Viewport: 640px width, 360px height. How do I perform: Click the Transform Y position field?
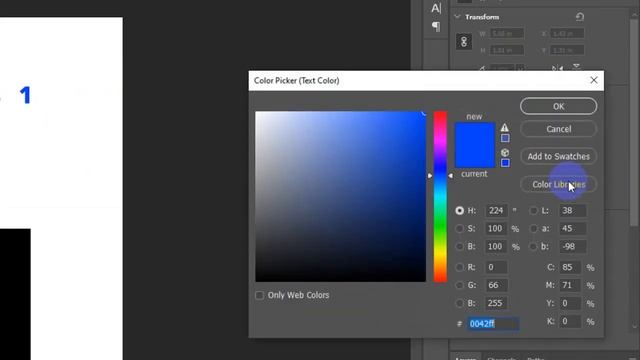[567, 50]
